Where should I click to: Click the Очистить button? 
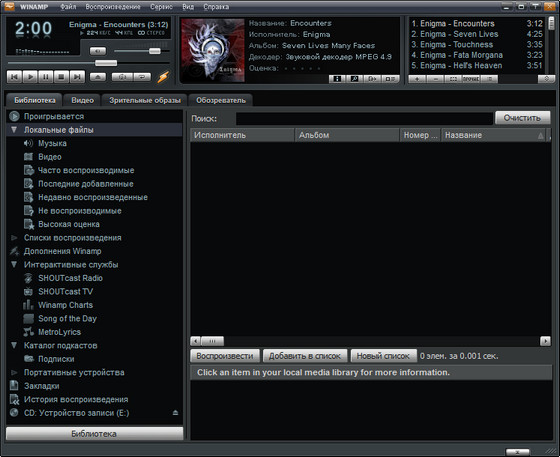(522, 118)
